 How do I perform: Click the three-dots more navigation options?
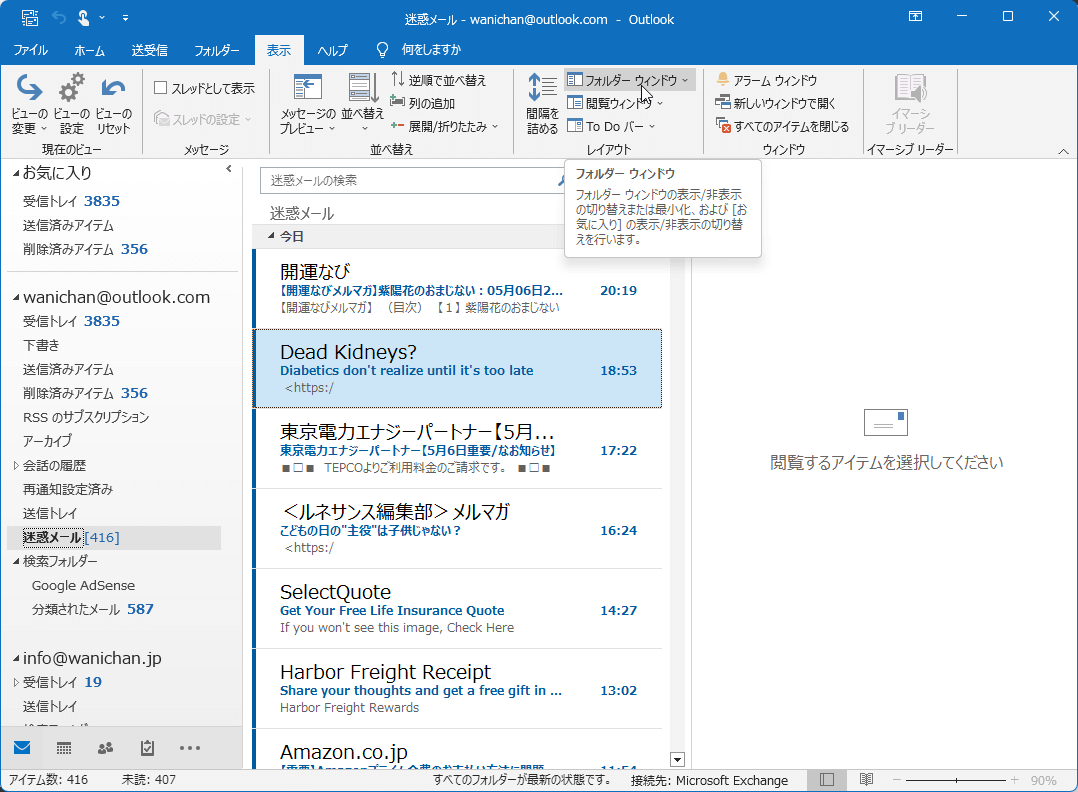(190, 748)
